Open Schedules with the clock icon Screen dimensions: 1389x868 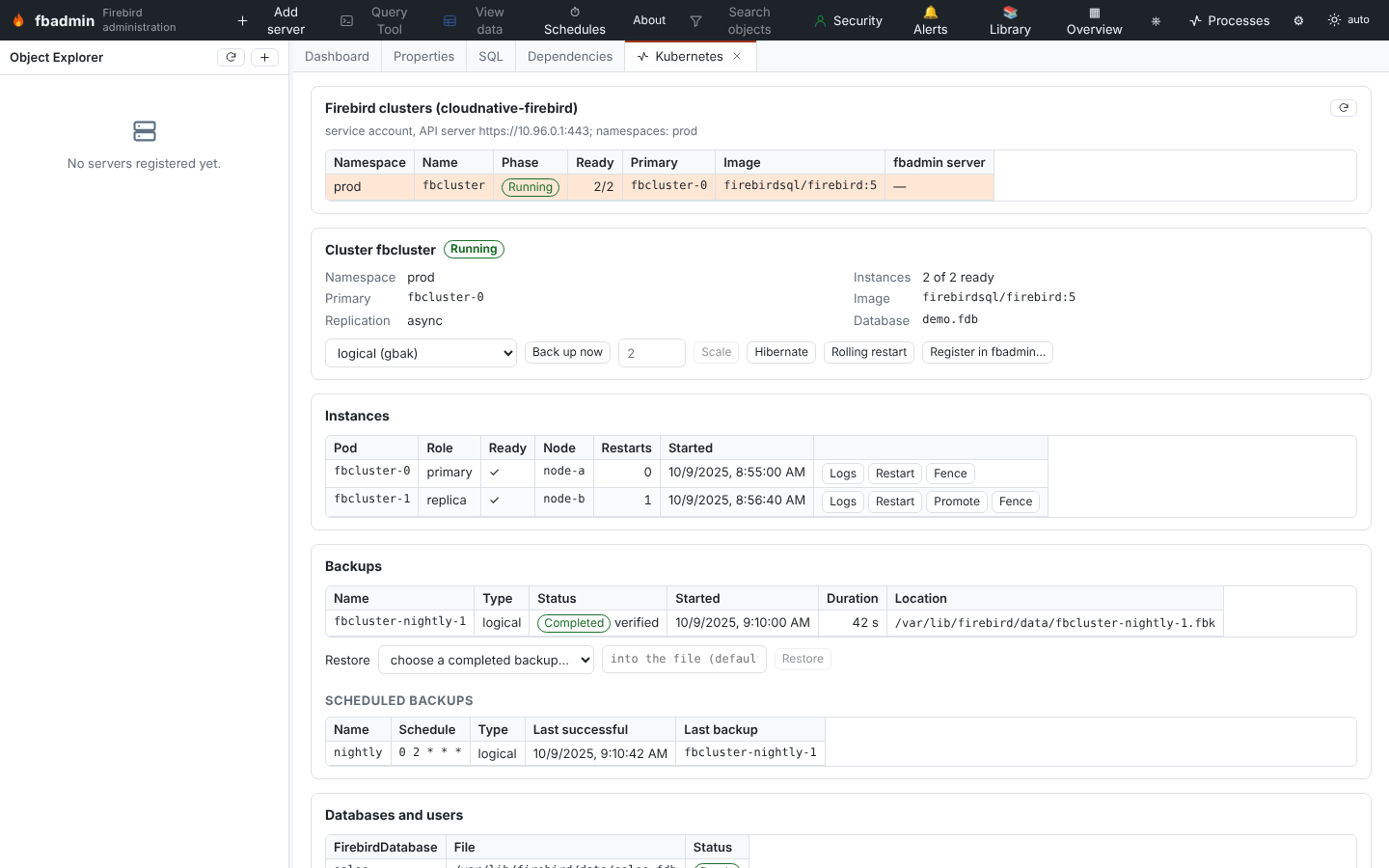point(575,20)
